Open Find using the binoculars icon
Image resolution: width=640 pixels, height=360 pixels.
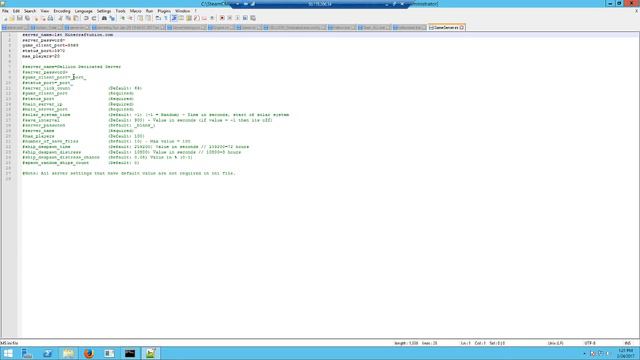pyautogui.click(x=104, y=18)
